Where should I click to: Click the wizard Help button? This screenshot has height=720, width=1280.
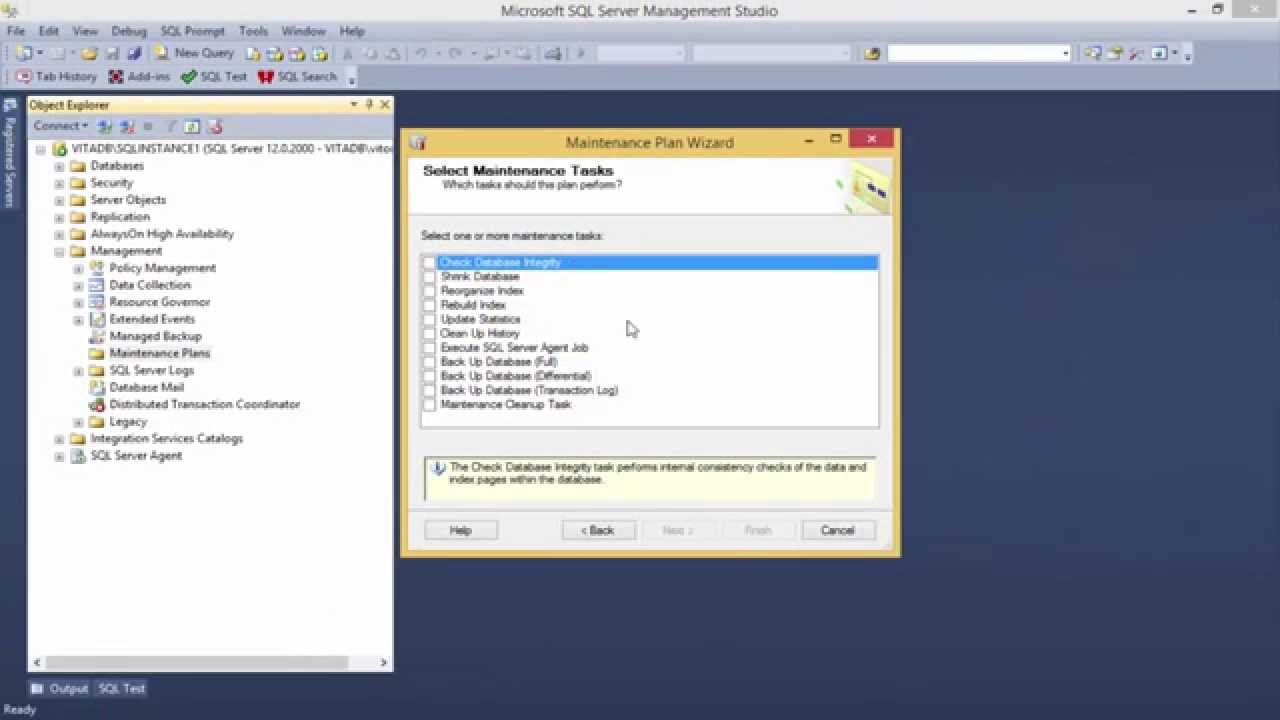click(460, 530)
